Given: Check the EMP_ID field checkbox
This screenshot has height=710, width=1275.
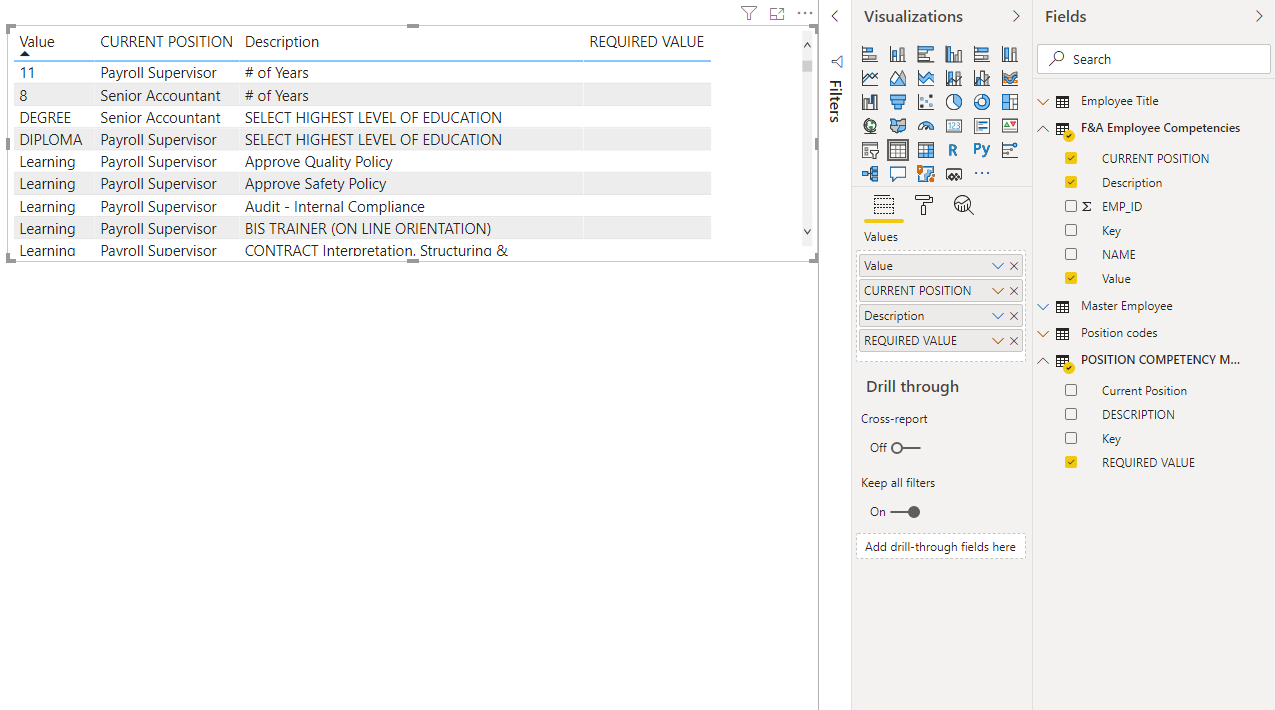Looking at the screenshot, I should pos(1071,206).
